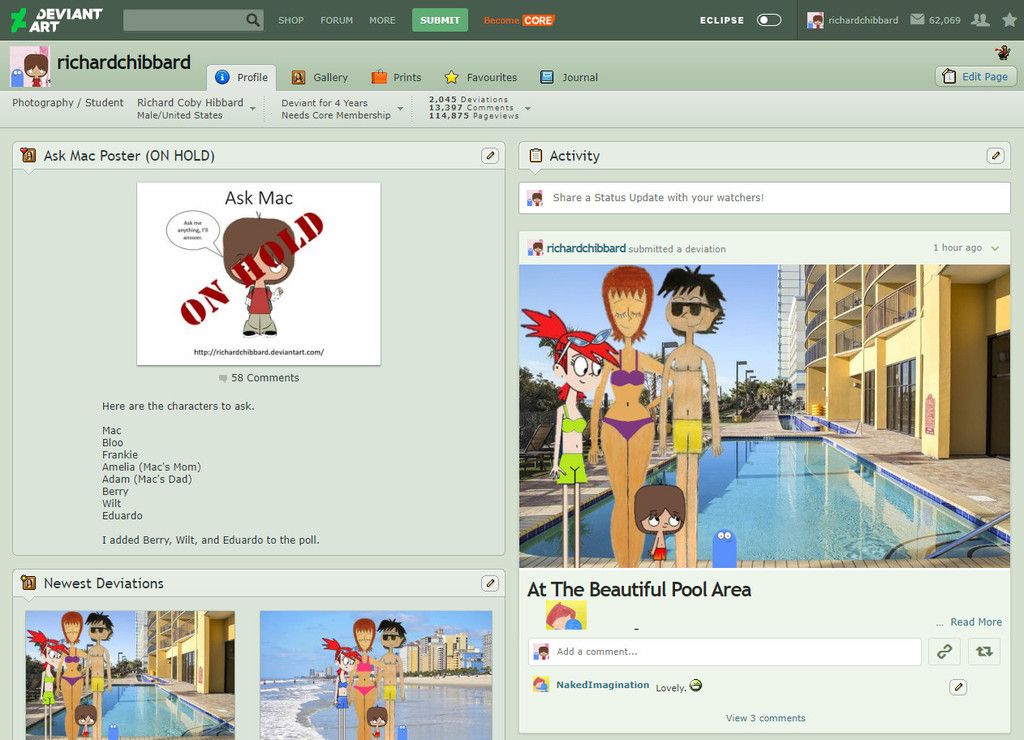The width and height of the screenshot is (1024, 740).
Task: Toggle the Eclipse switch
Action: 769,20
